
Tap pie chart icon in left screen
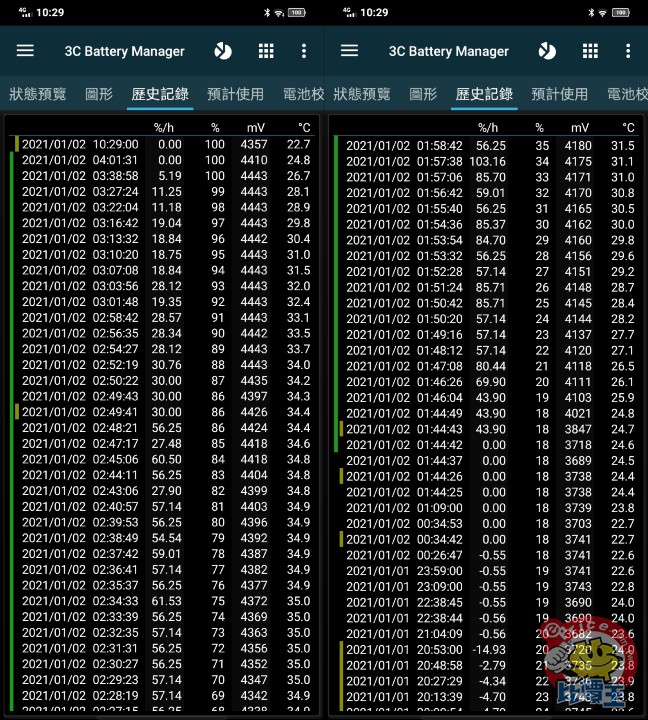[x=223, y=51]
